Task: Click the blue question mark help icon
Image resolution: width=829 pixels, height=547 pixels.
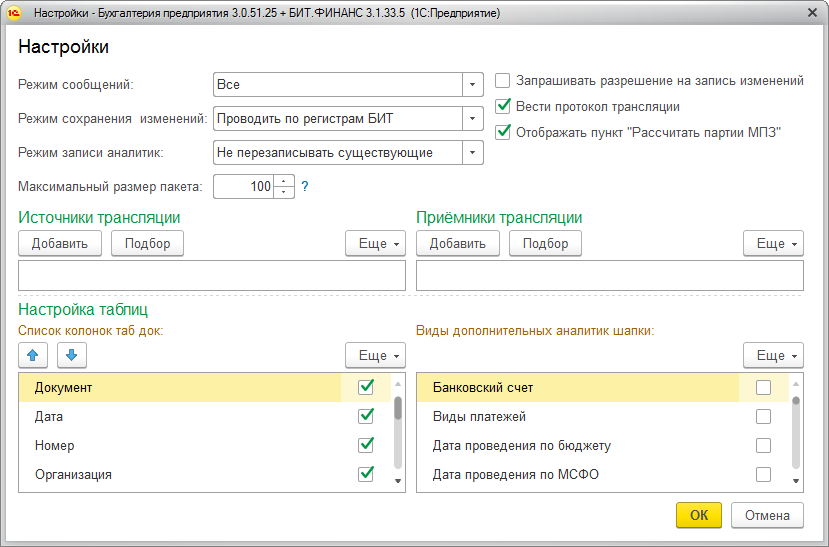Action: point(305,186)
